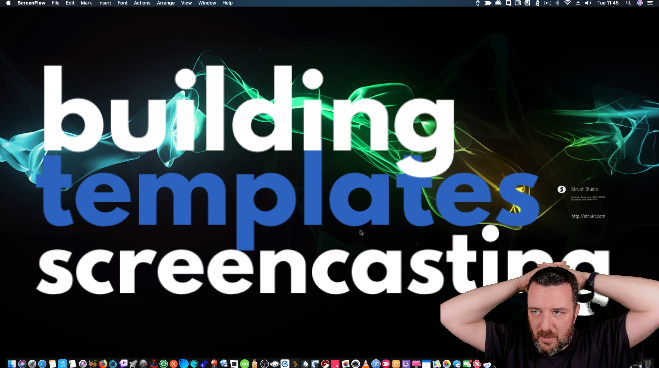Open the Mark menu
Viewport: 659px width, 368px height.
tap(86, 3)
